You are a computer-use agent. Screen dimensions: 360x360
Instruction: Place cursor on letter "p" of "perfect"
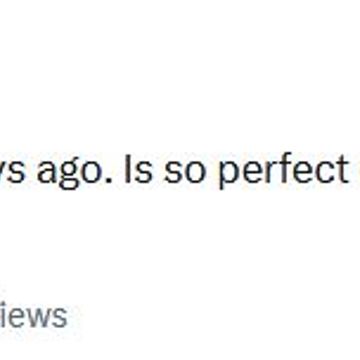pos(230,175)
